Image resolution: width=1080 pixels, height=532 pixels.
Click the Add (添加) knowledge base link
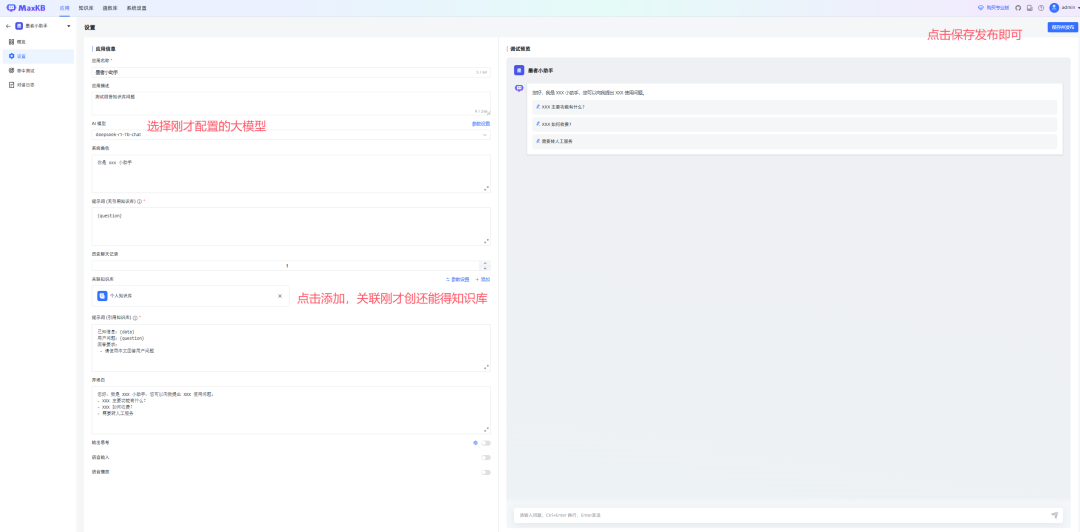click(483, 279)
